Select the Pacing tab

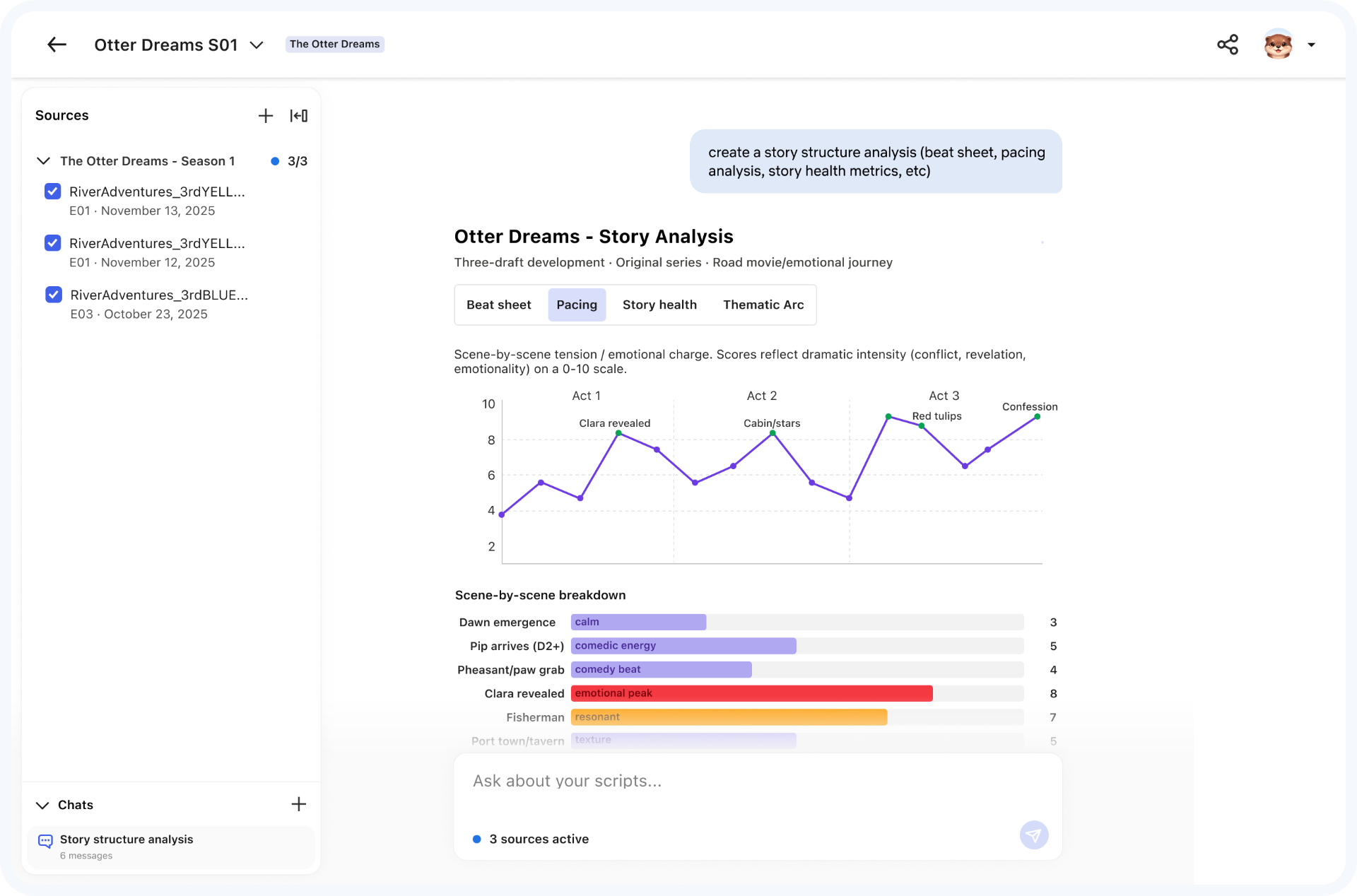577,305
